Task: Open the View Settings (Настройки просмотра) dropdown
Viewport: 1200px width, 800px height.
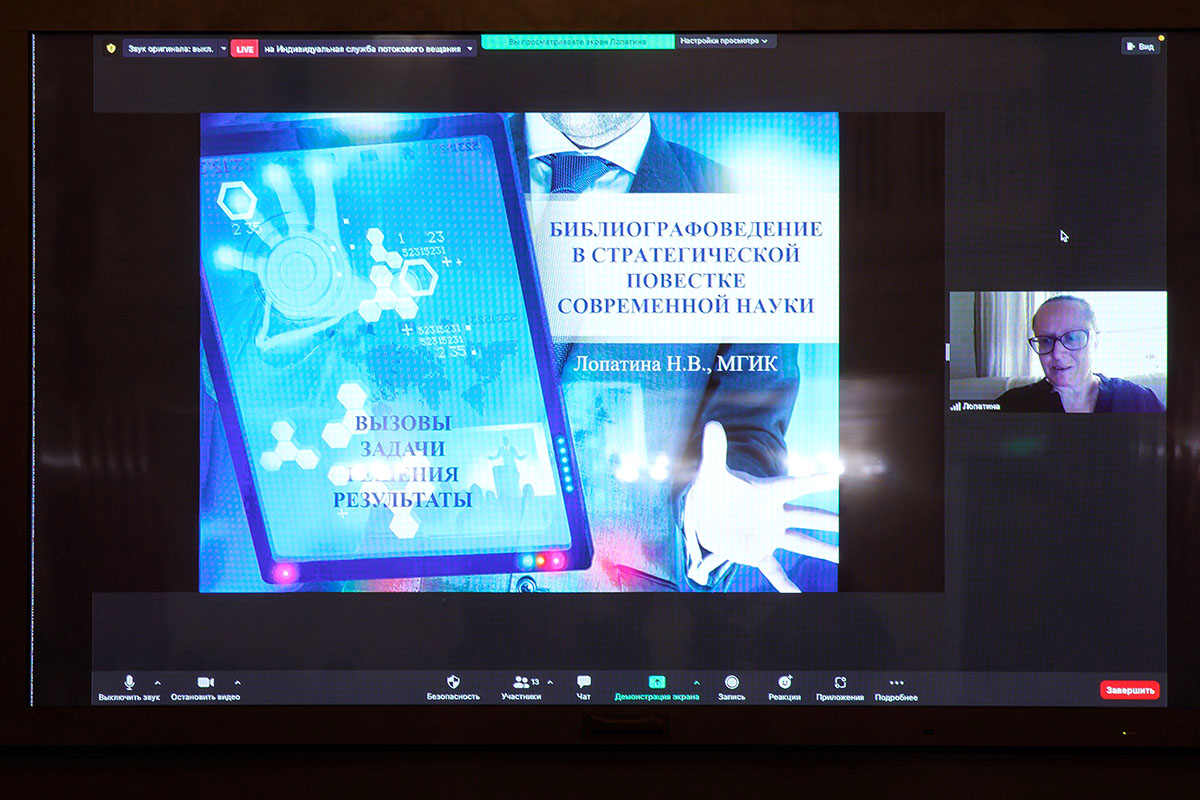Action: (724, 42)
